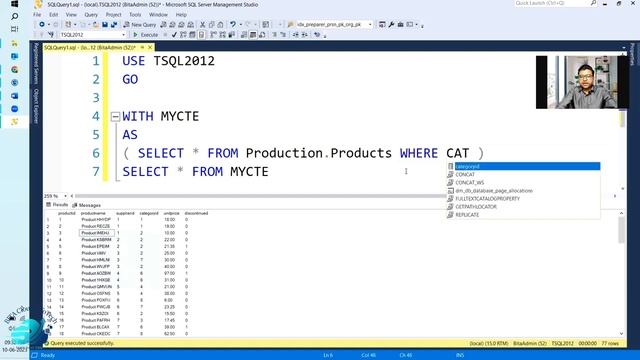The image size is (640, 360).
Task: Open the Query menu
Action: (x=91, y=14)
